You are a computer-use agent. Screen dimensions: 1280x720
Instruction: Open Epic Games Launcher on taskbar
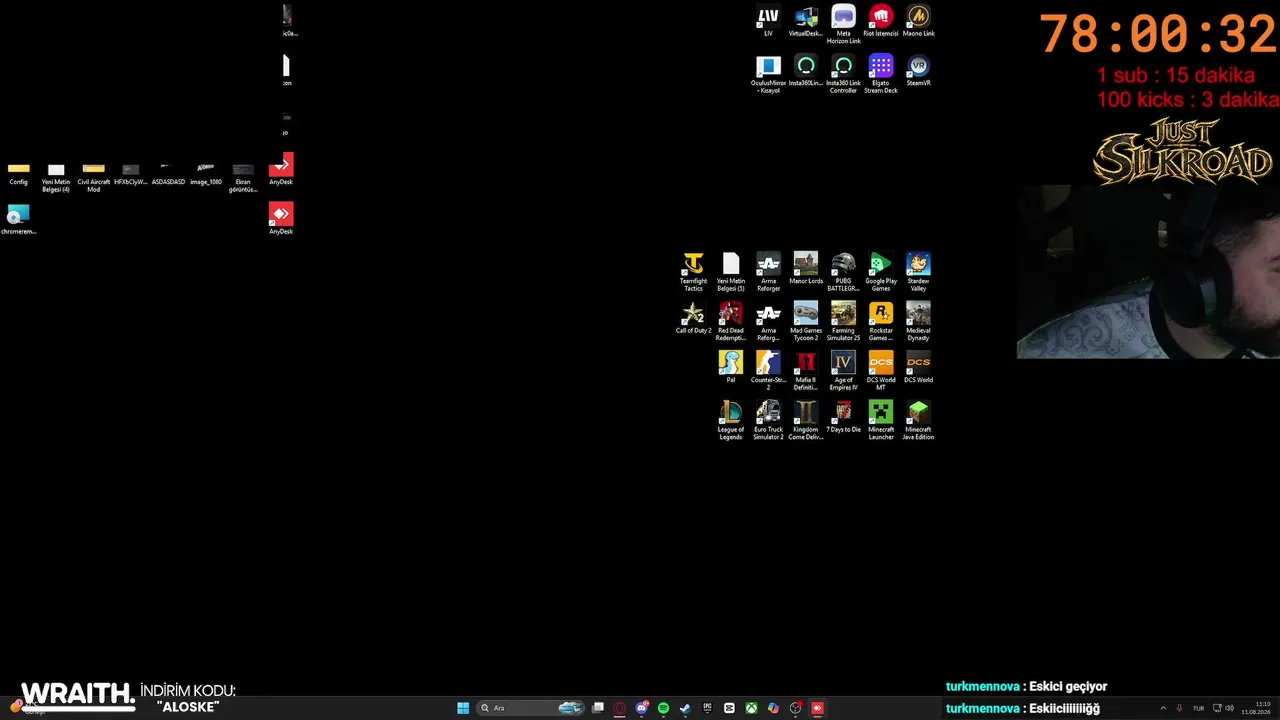(x=707, y=708)
